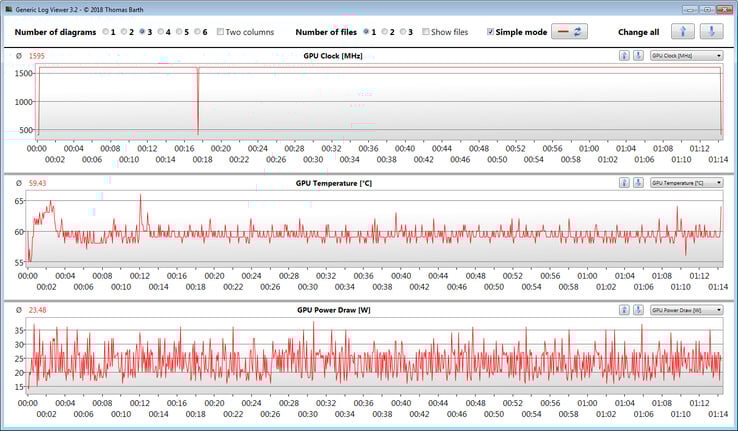The width and height of the screenshot is (738, 431).
Task: Click the up arrow button in GPU Temperature diagram
Action: pos(624,183)
